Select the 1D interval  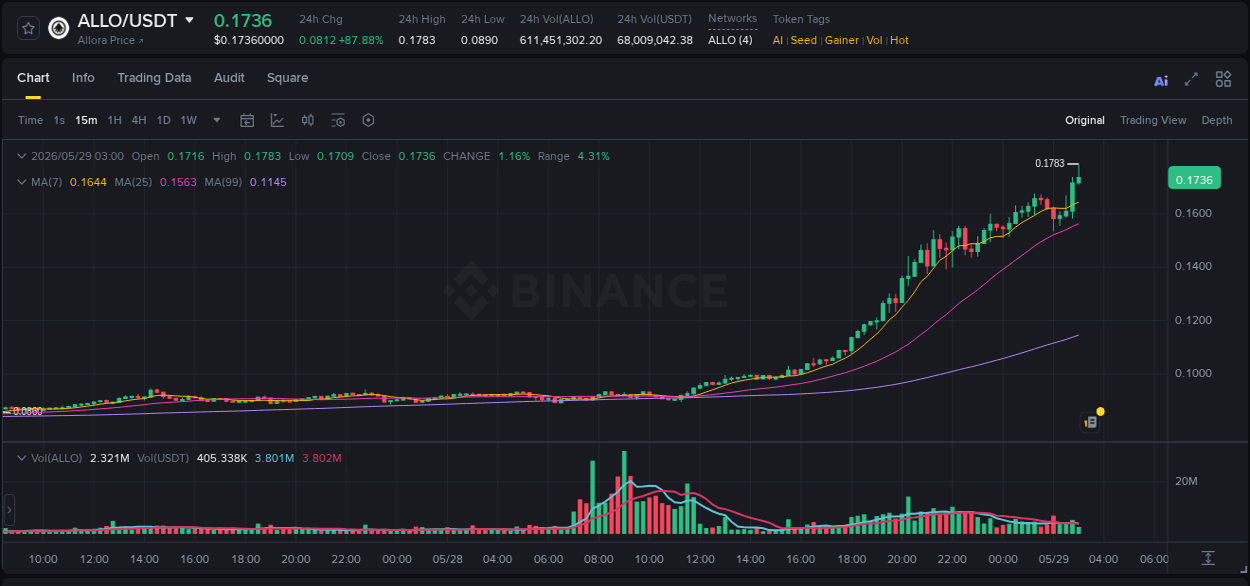[163, 120]
